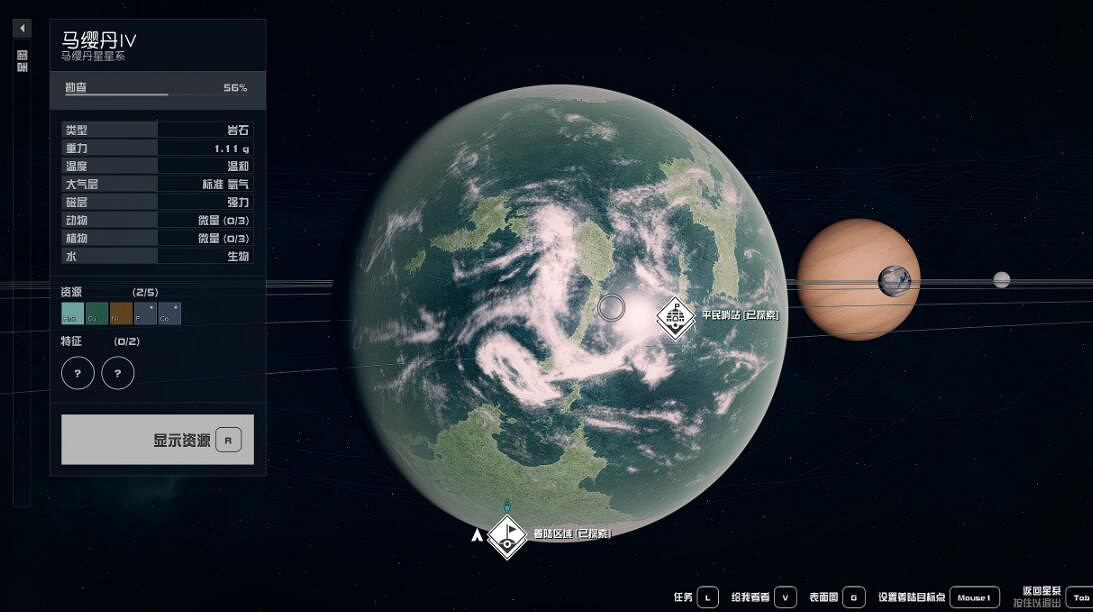Click the ship position arrow near landing area

click(x=477, y=535)
